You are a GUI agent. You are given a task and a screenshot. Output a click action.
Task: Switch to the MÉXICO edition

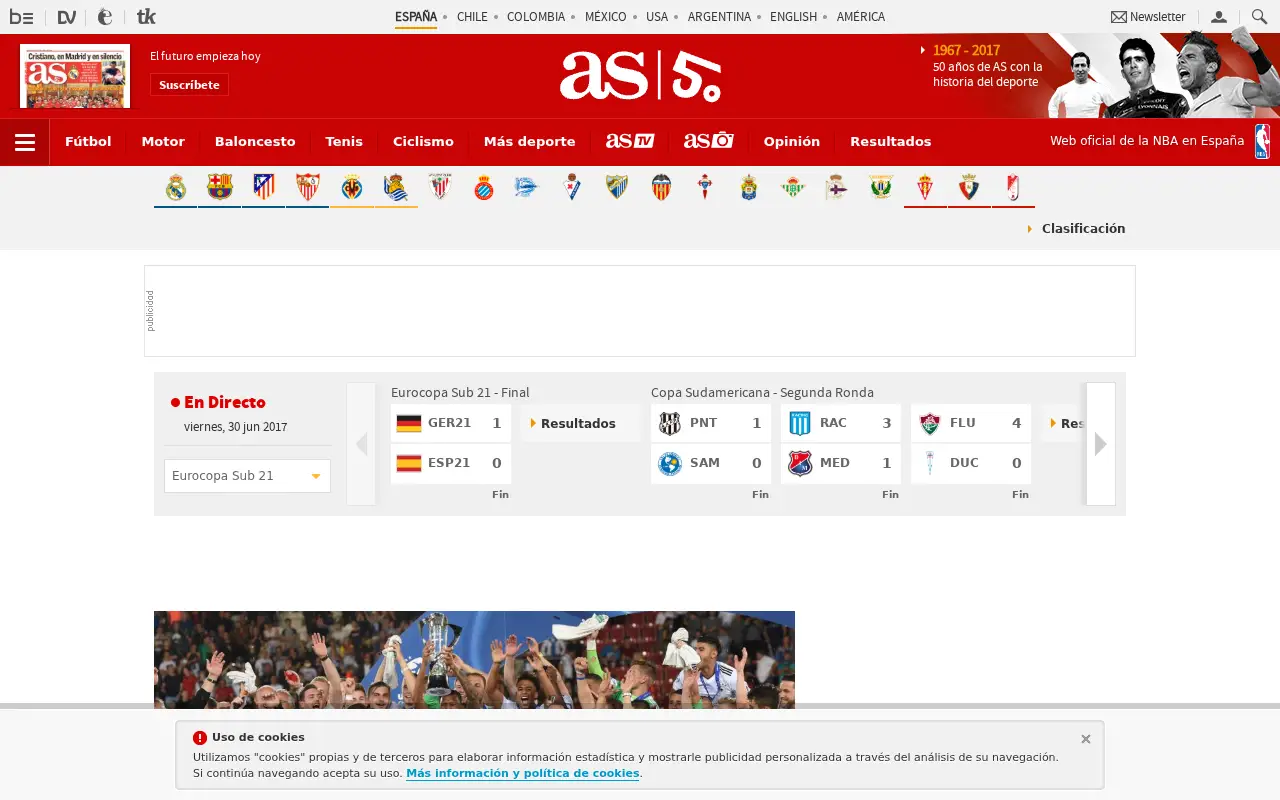point(606,17)
